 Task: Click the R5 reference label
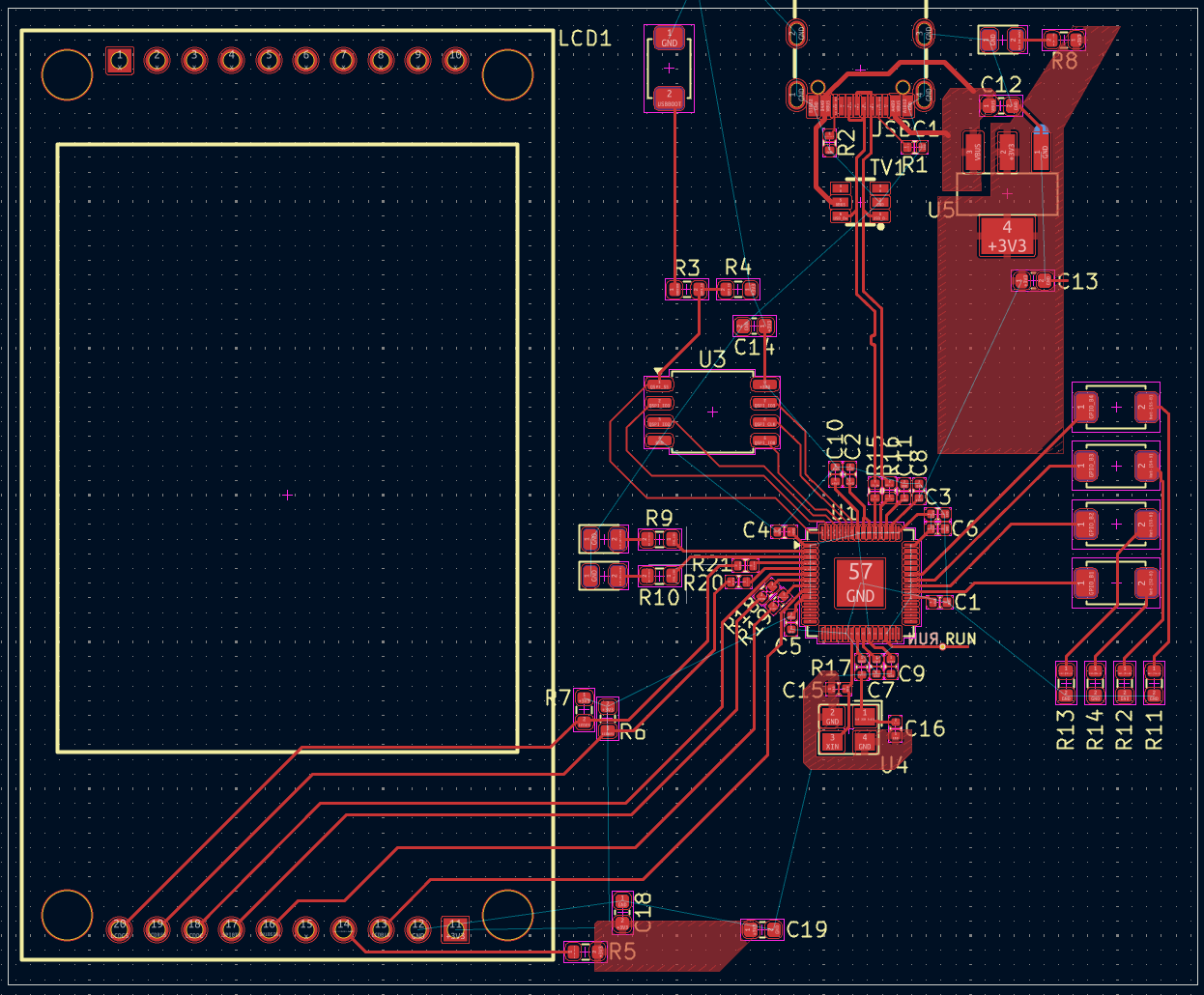click(x=622, y=952)
